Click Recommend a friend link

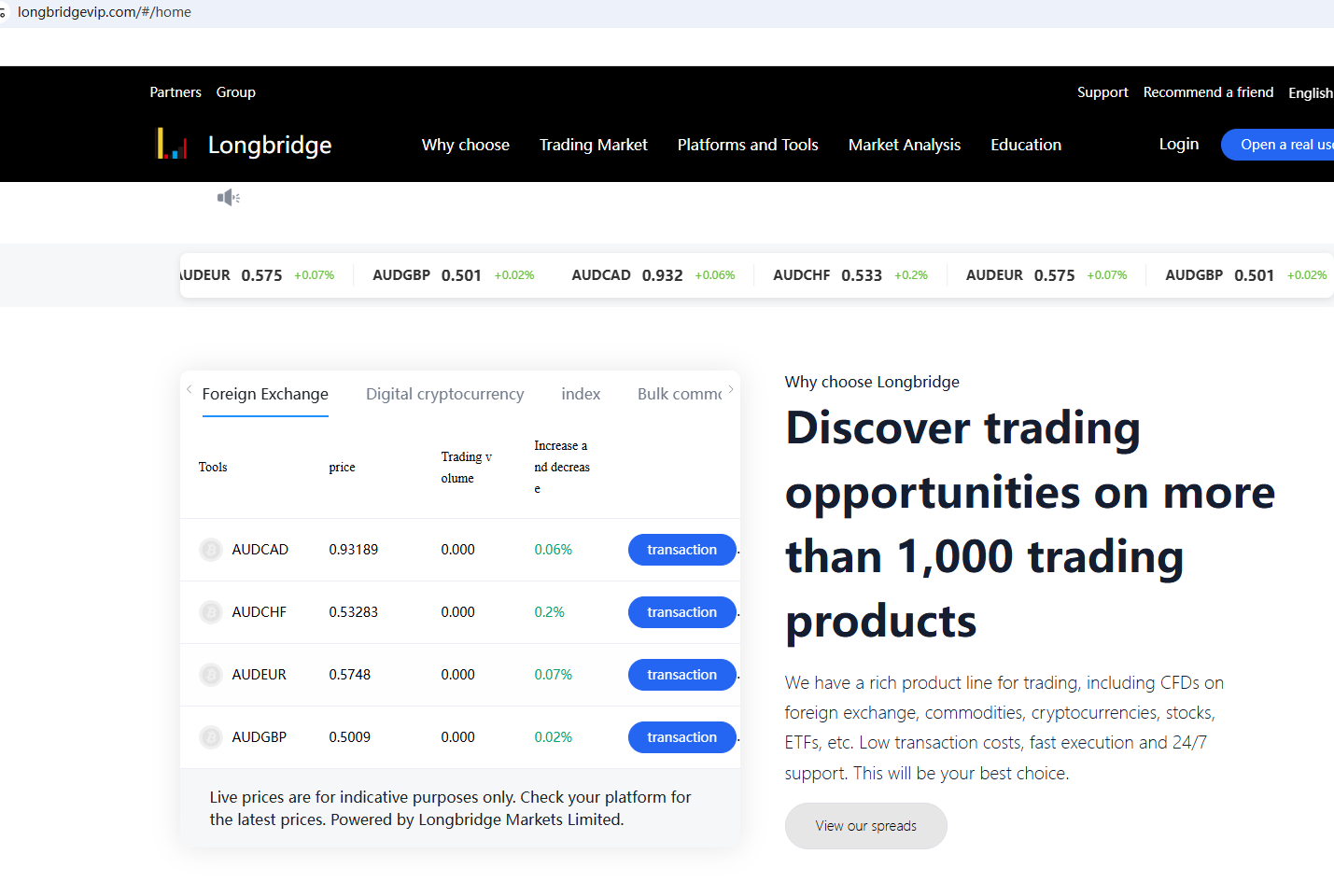[x=1209, y=92]
